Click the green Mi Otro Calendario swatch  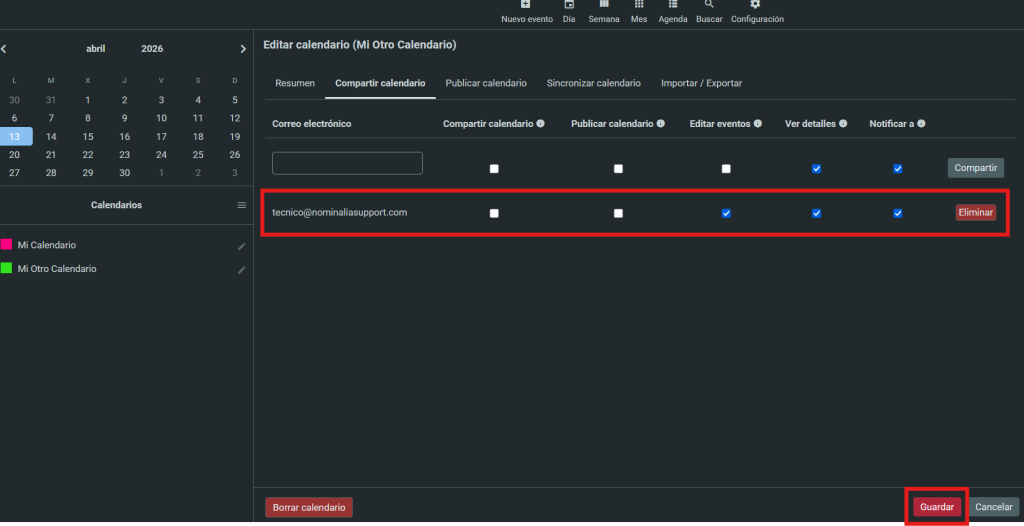click(x=6, y=269)
